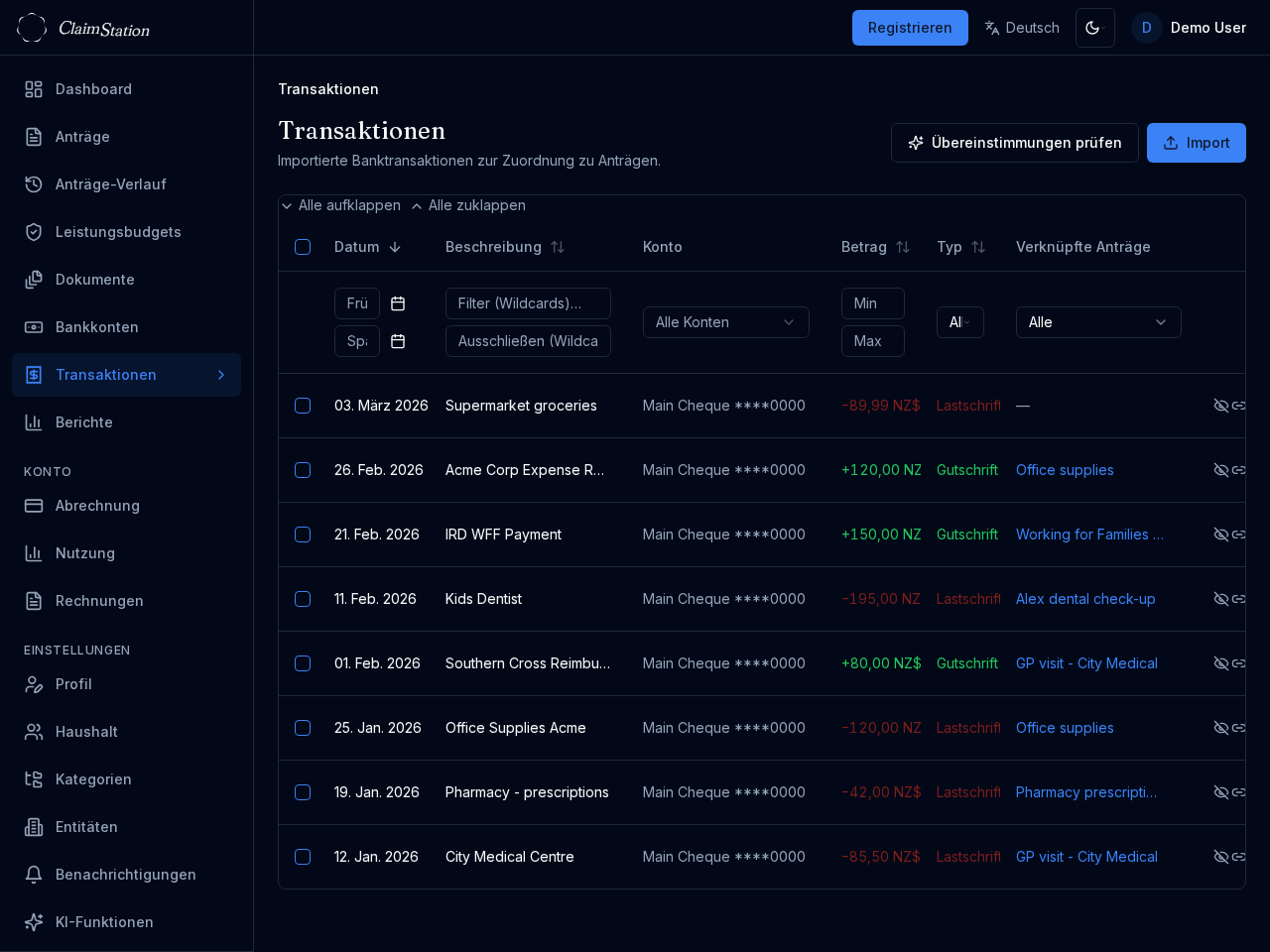Click the Min amount filter field

tap(872, 303)
